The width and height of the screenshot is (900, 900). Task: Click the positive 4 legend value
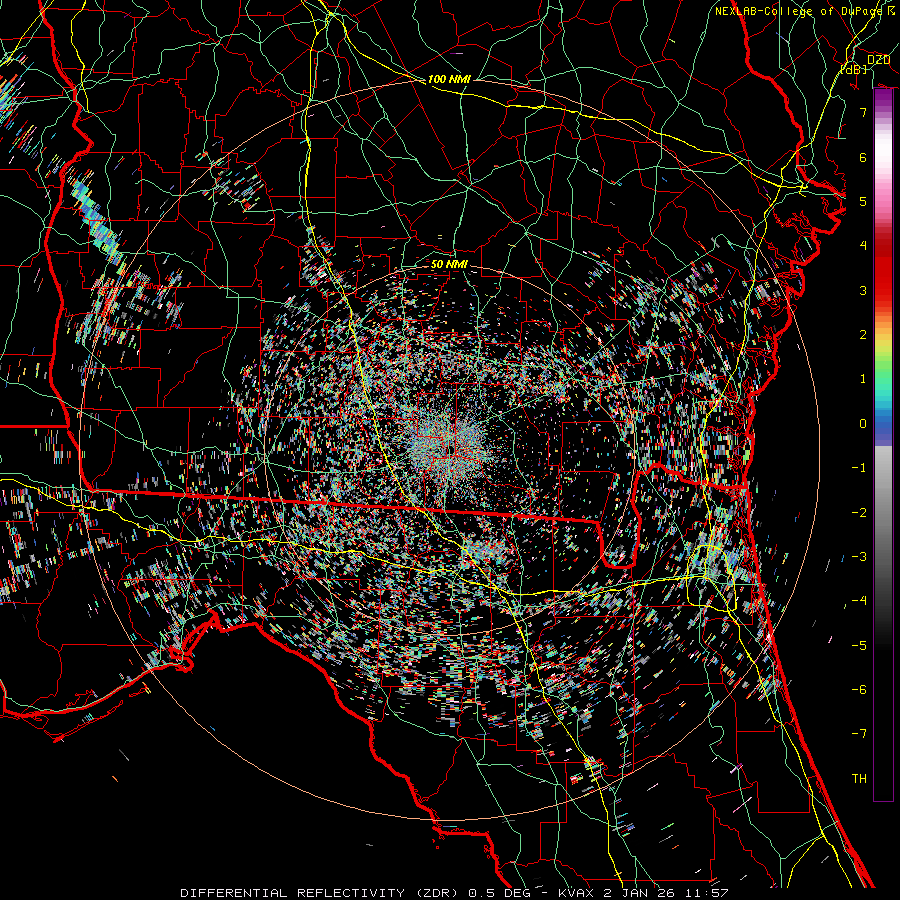[863, 246]
